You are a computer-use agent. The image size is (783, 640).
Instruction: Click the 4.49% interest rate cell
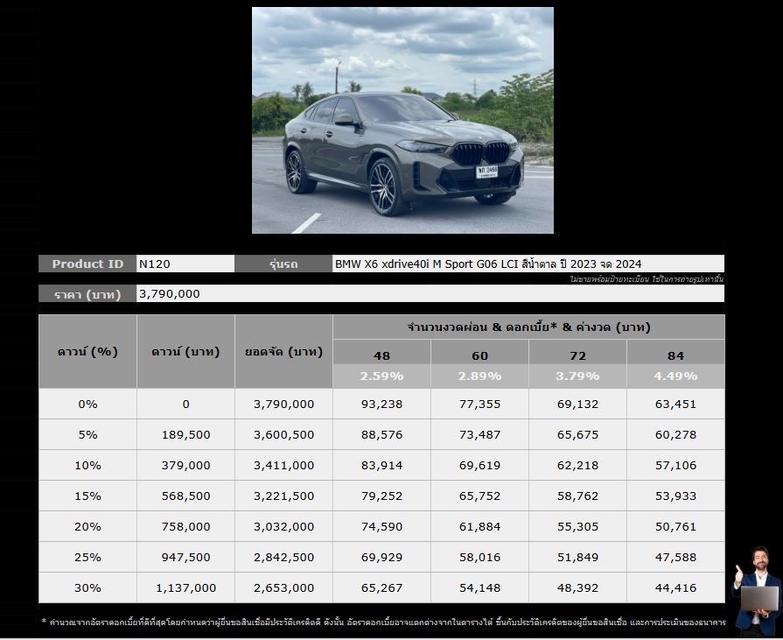pyautogui.click(x=676, y=376)
